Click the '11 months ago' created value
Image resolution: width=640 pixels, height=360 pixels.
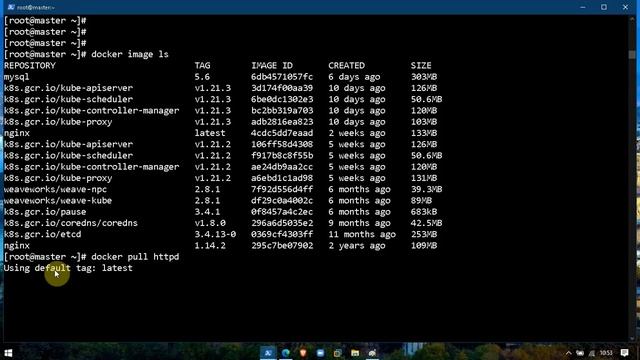click(362, 234)
